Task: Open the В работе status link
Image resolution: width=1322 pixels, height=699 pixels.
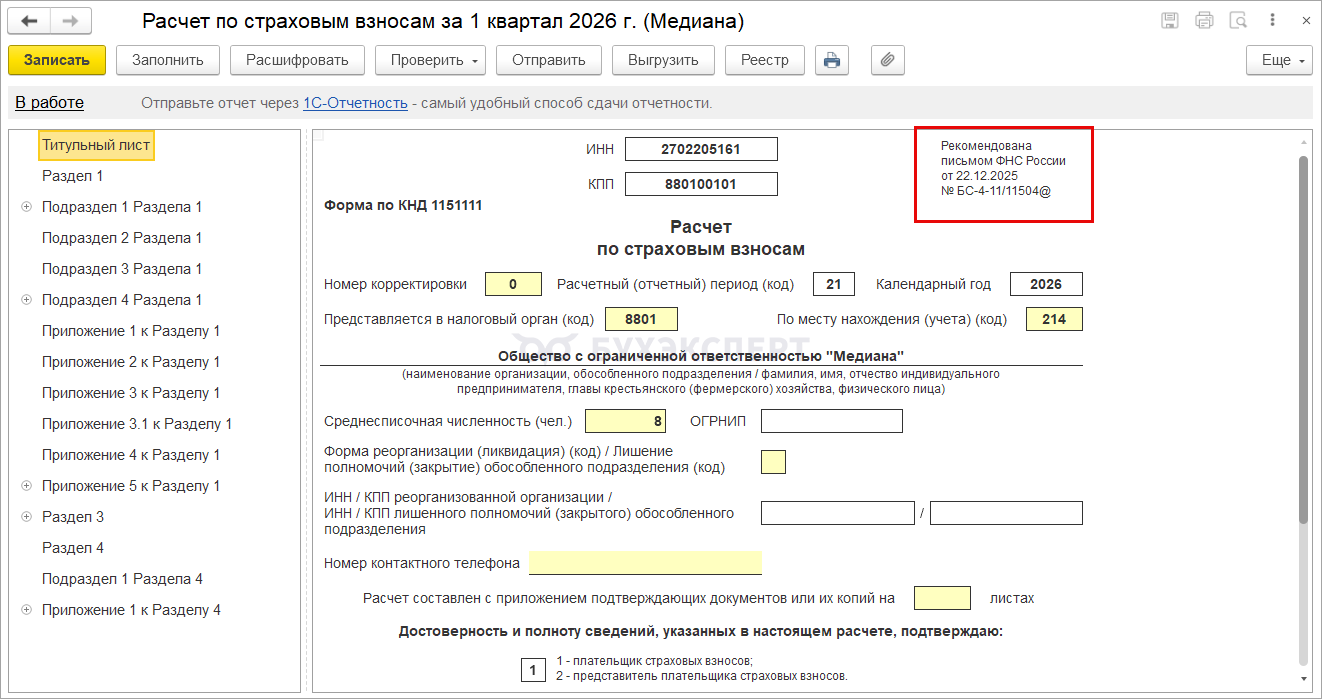Action: click(50, 103)
